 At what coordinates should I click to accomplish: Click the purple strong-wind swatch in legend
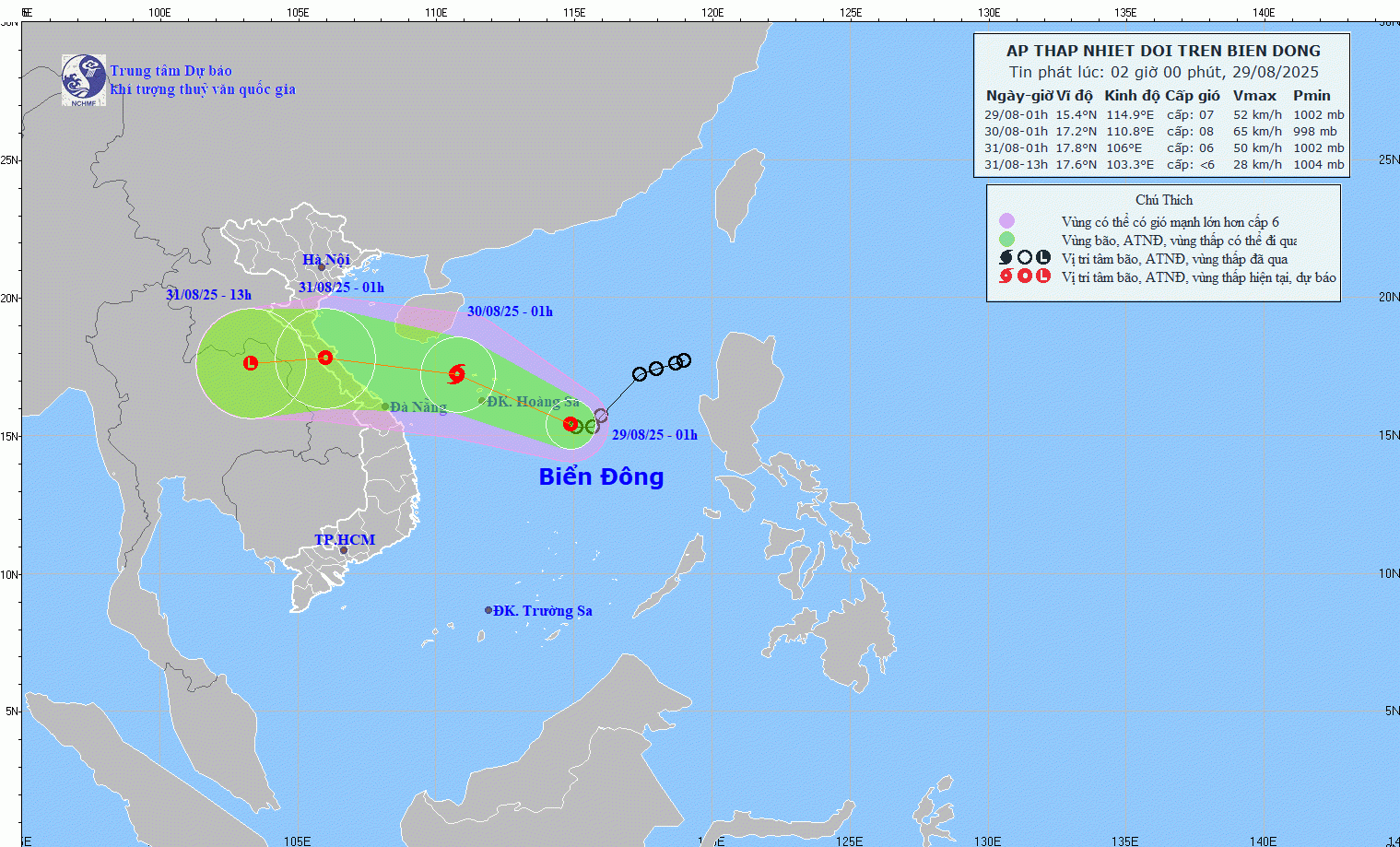point(1006,221)
